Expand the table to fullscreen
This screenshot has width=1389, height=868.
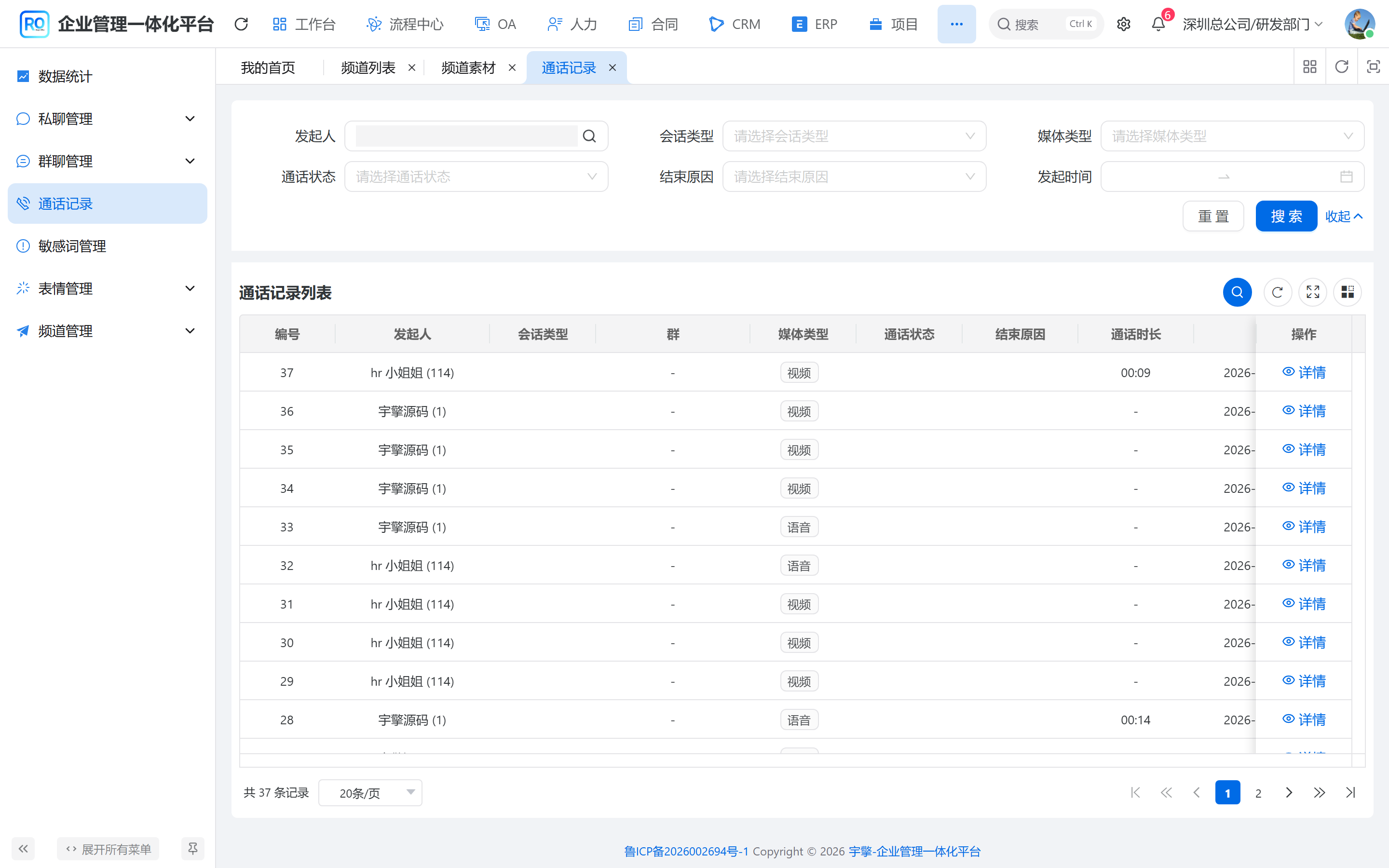1313,292
